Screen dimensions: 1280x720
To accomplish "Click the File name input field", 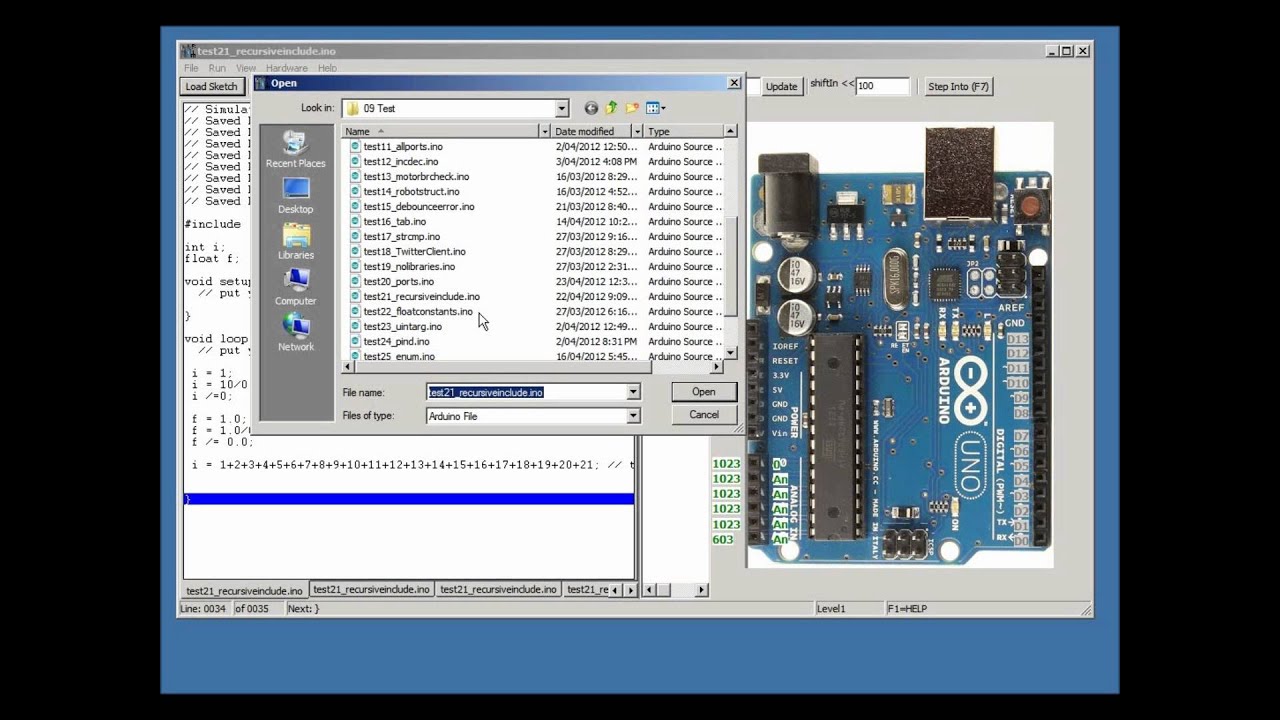I will [x=527, y=392].
